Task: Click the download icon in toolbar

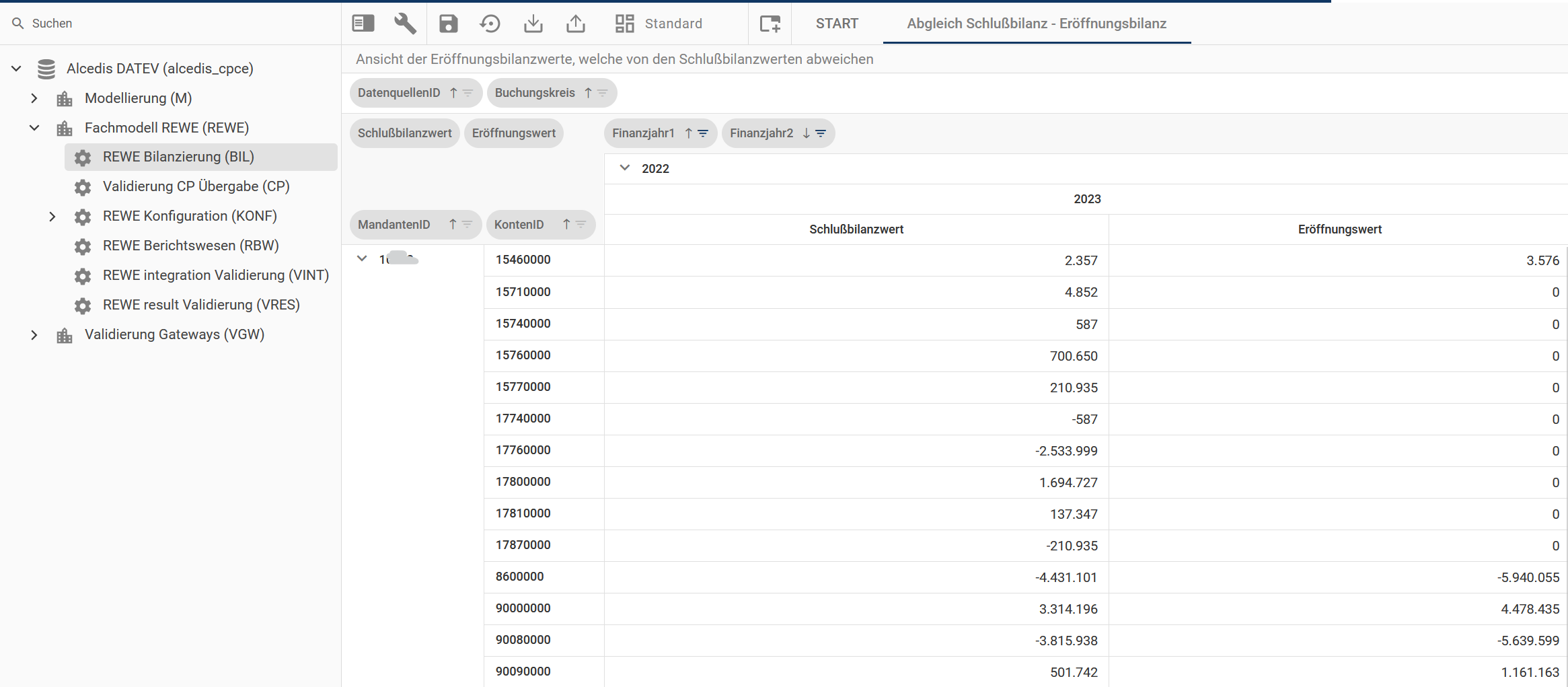Action: 533,24
